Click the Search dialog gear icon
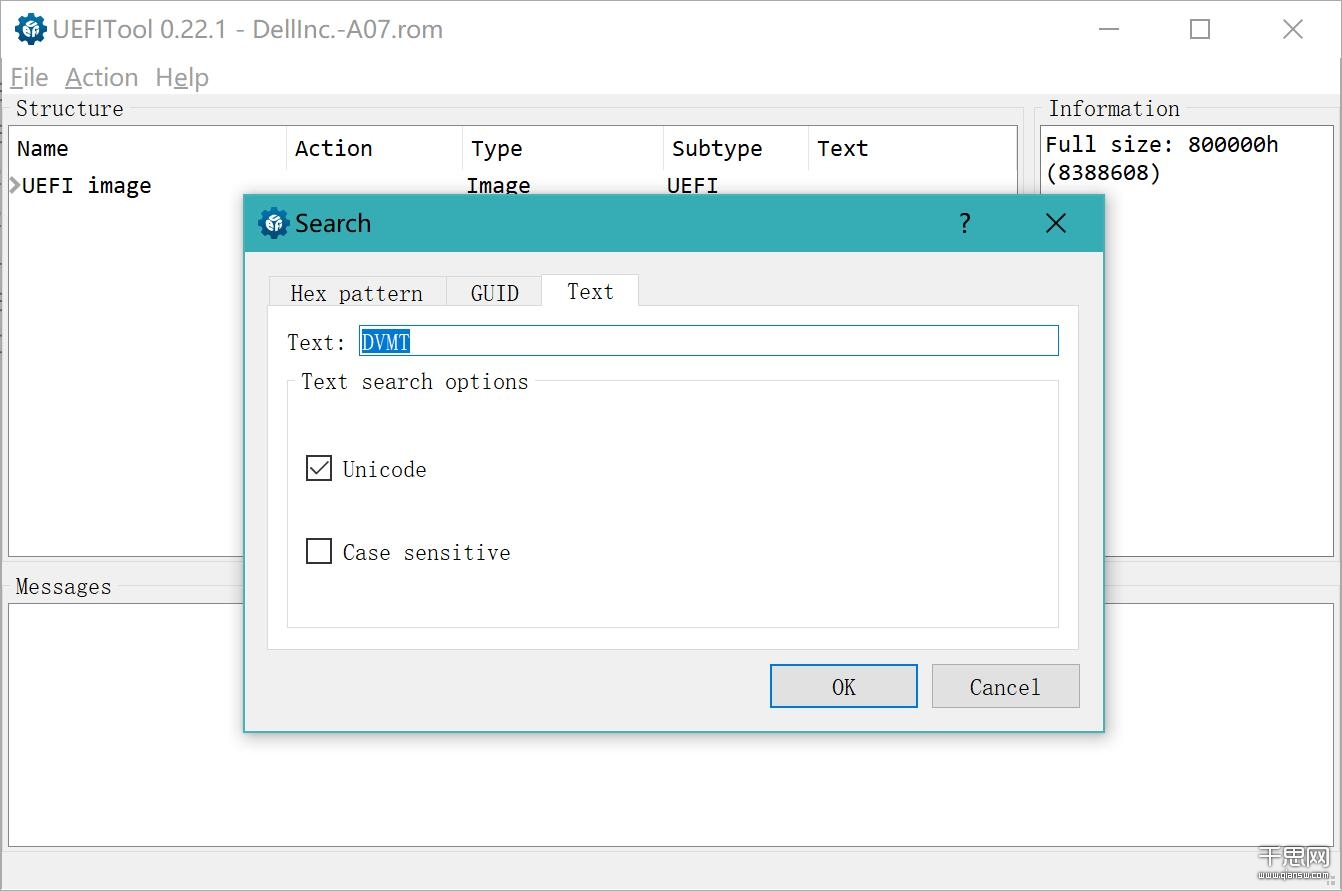 tap(273, 223)
